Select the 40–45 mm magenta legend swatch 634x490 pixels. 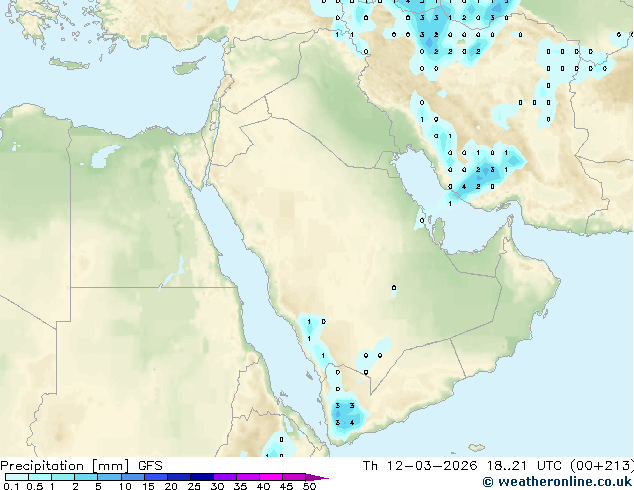point(271,477)
